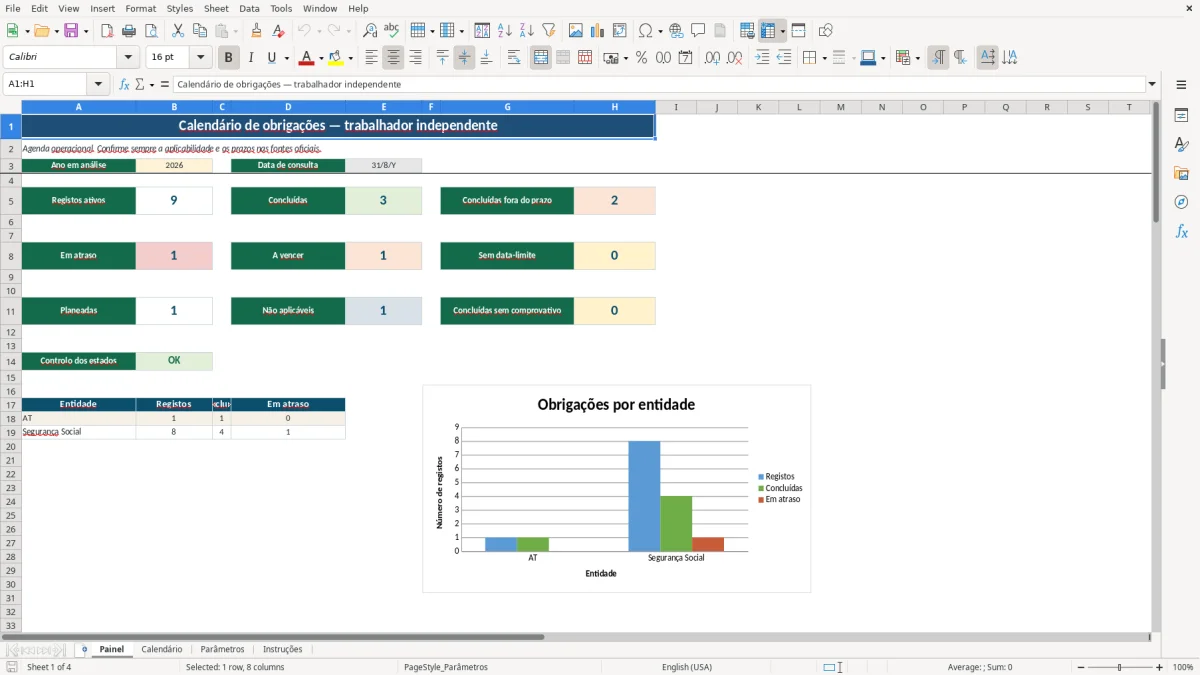Screen dimensions: 1200x675
Task: Click the add new sheet button
Action: click(x=84, y=649)
